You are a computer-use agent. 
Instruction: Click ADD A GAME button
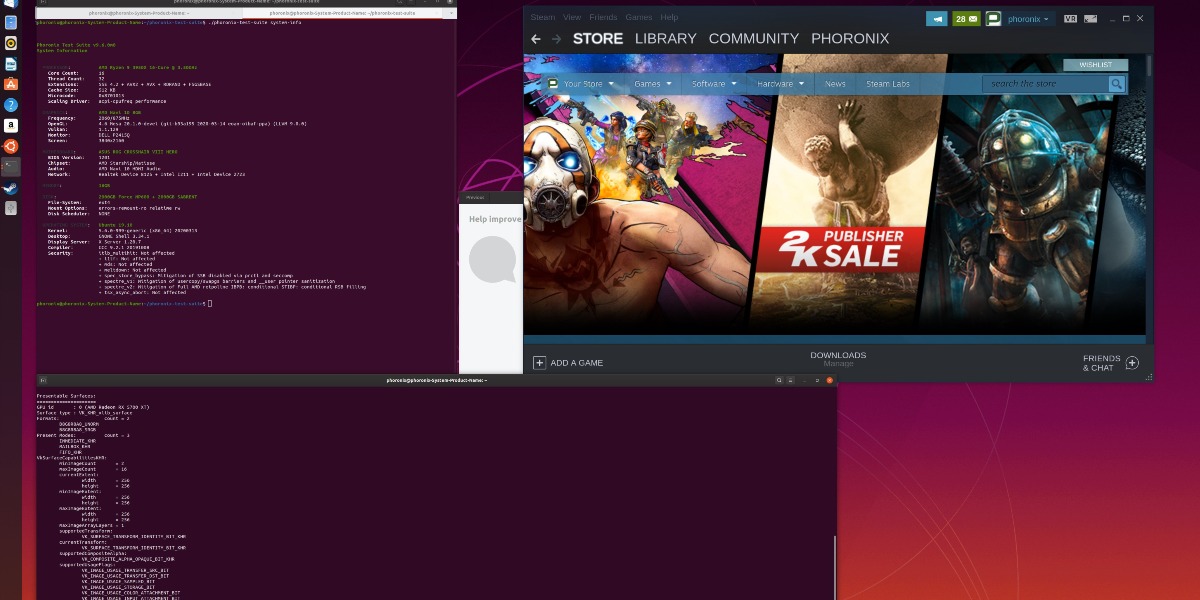click(x=568, y=363)
